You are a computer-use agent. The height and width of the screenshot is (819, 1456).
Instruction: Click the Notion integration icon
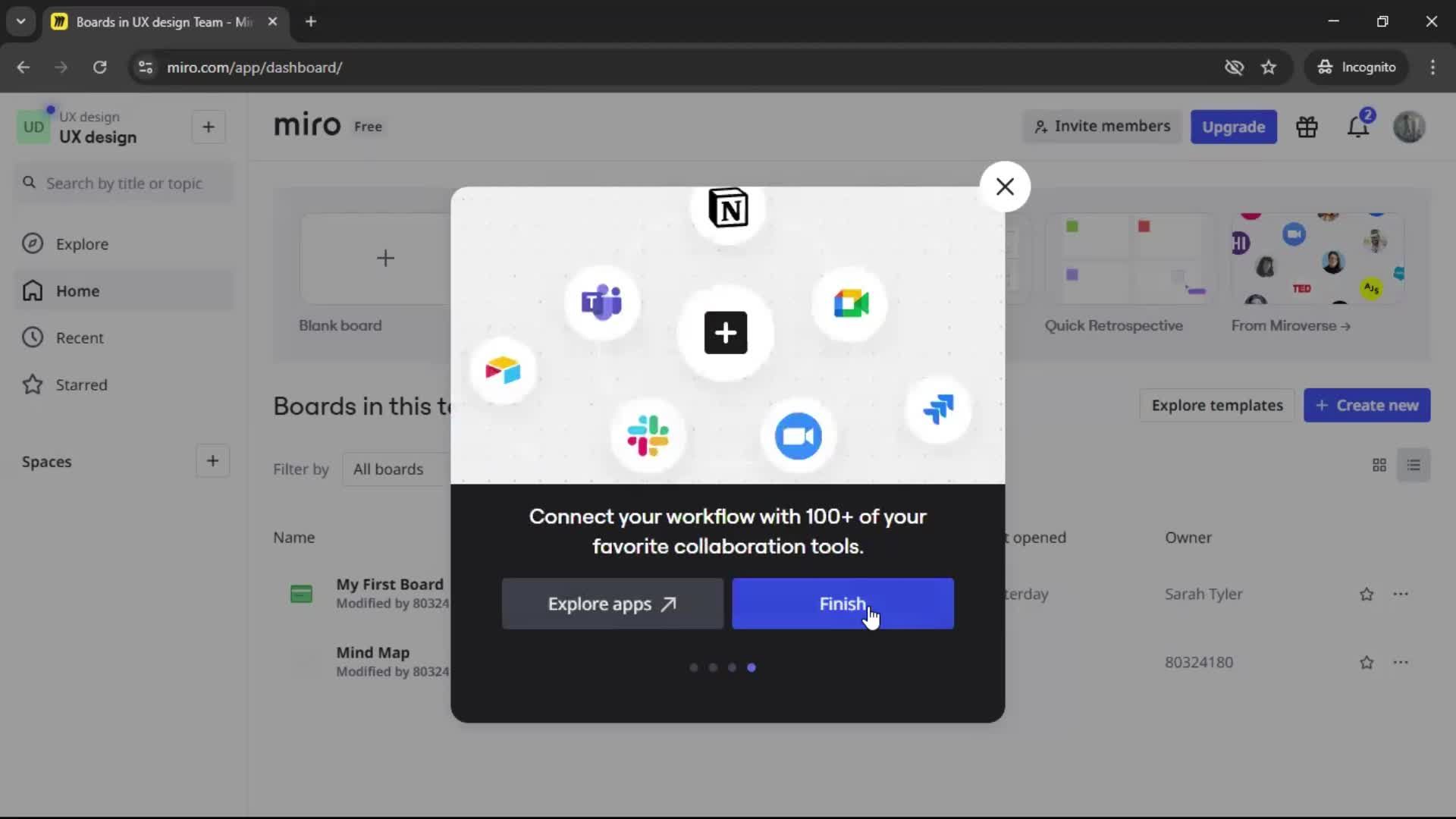tap(728, 209)
